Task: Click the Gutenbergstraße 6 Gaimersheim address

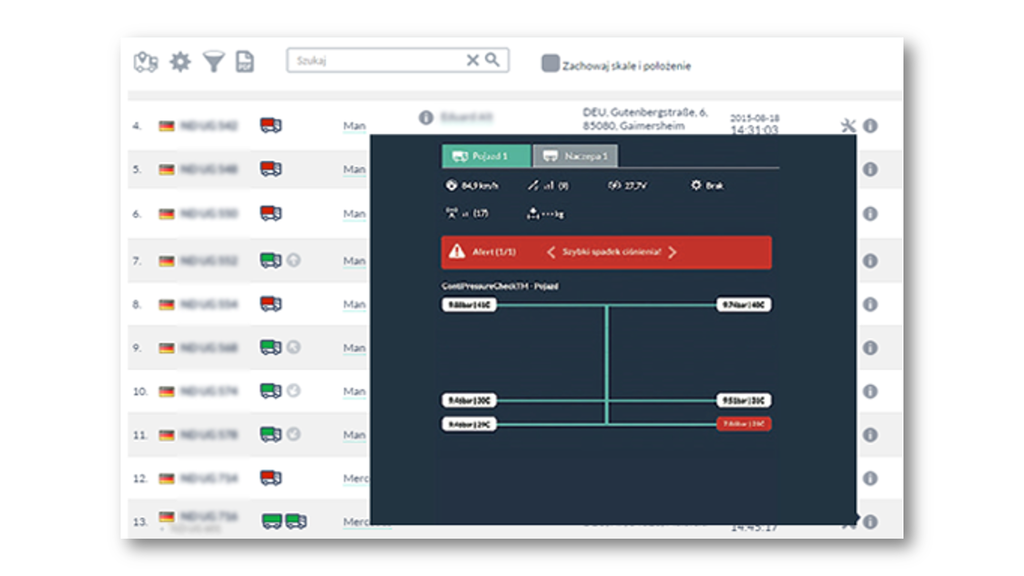Action: pos(645,119)
